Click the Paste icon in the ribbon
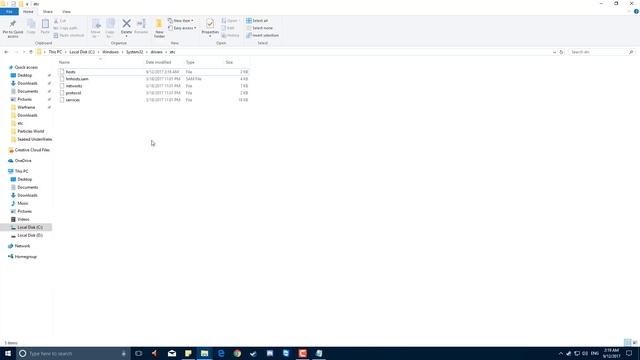 [x=45, y=24]
